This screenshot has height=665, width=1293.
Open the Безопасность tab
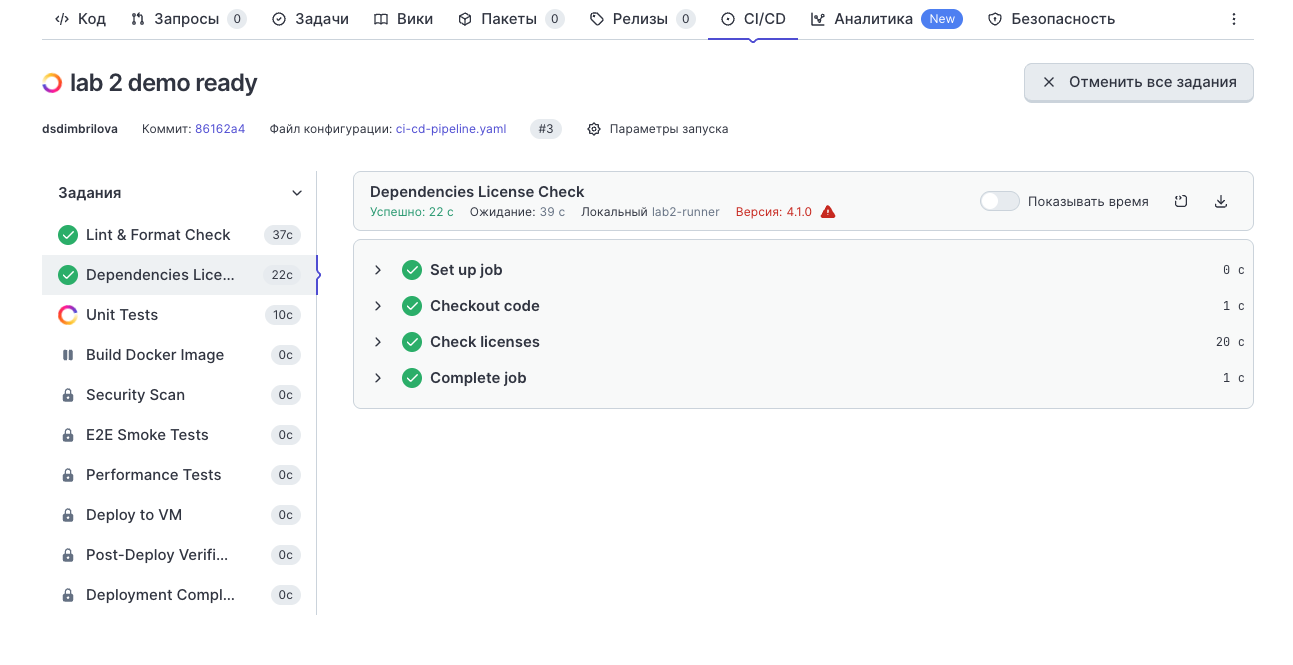click(1050, 19)
